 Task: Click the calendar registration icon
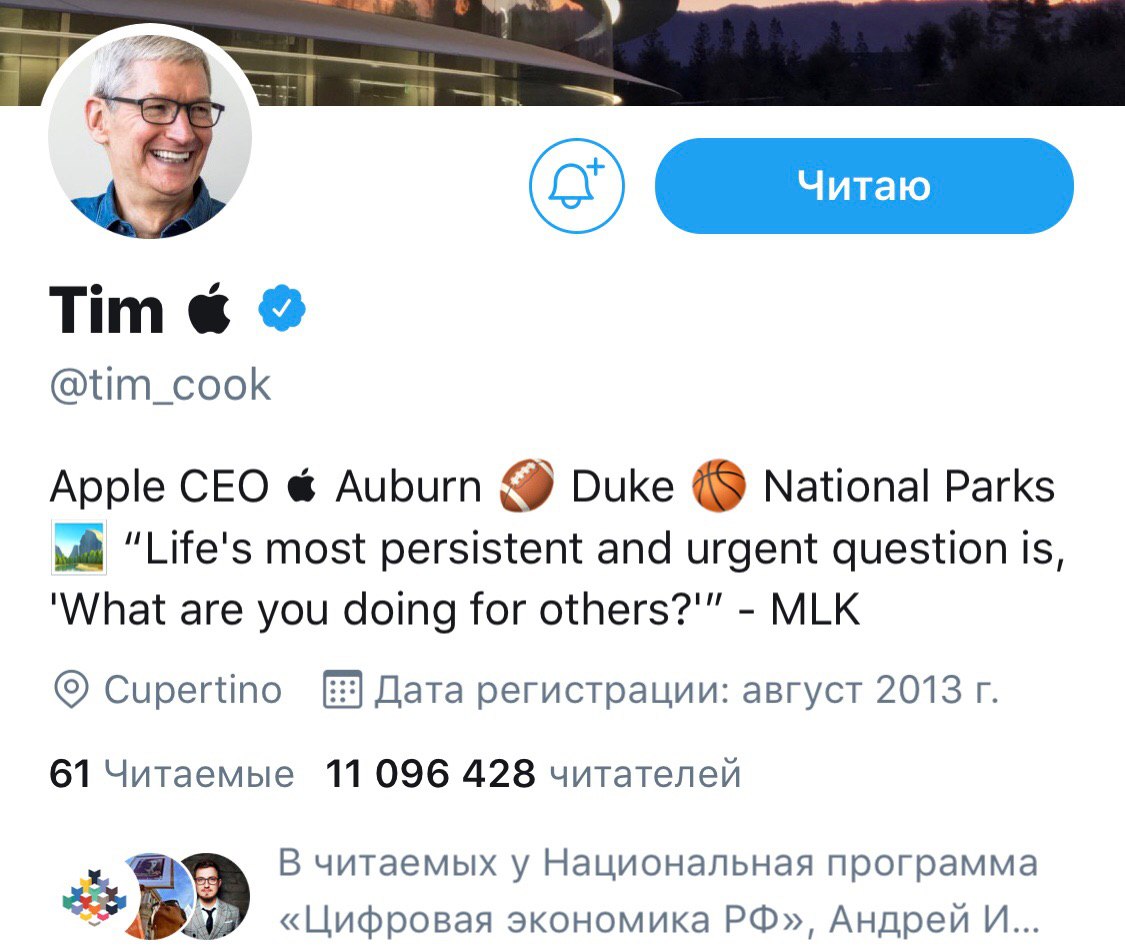tap(342, 690)
